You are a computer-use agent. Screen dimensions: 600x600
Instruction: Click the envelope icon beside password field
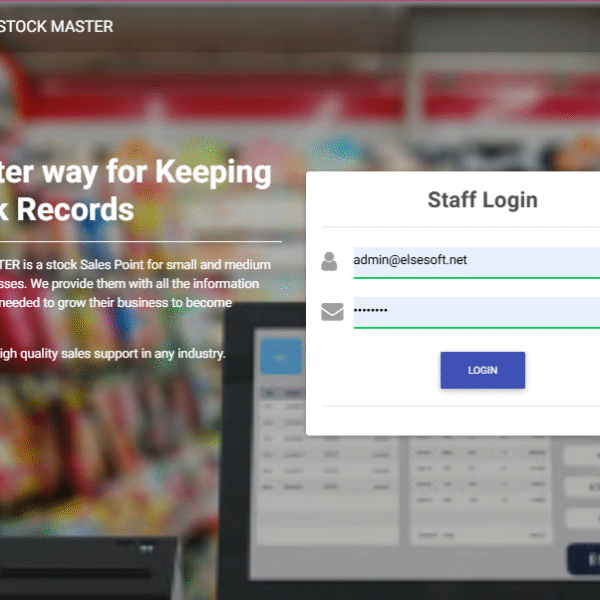331,313
